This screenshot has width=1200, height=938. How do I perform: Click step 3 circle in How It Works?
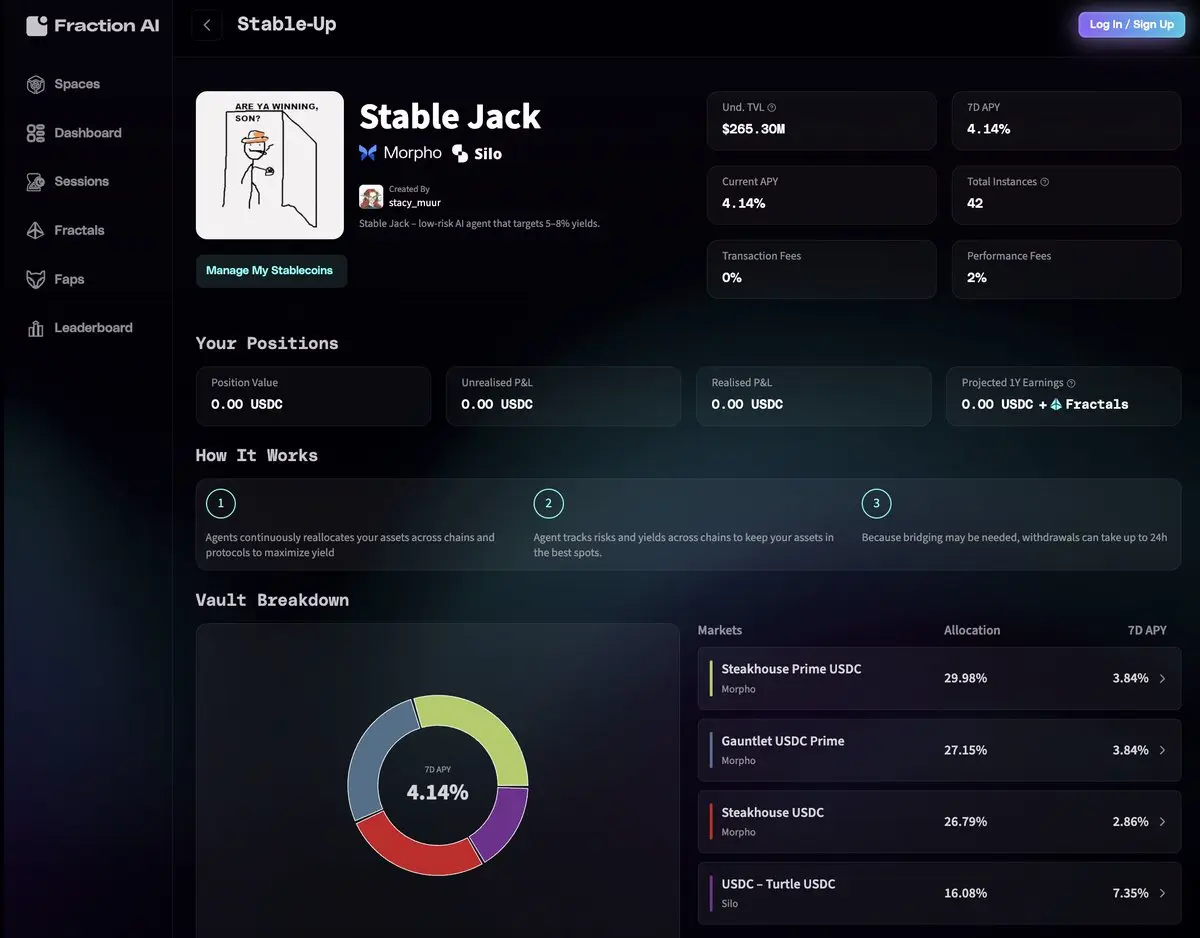click(876, 503)
